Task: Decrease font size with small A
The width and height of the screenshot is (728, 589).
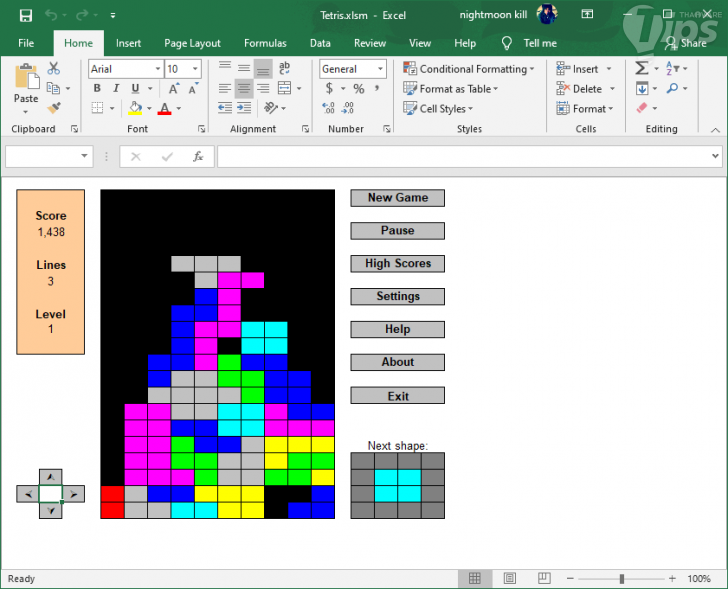Action: (193, 88)
